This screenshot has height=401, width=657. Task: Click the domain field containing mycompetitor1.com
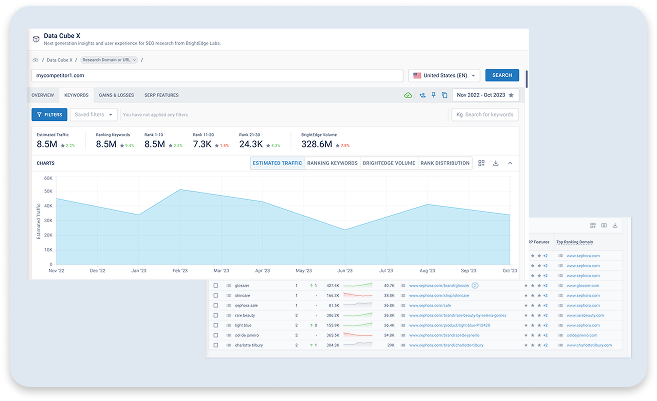(217, 75)
